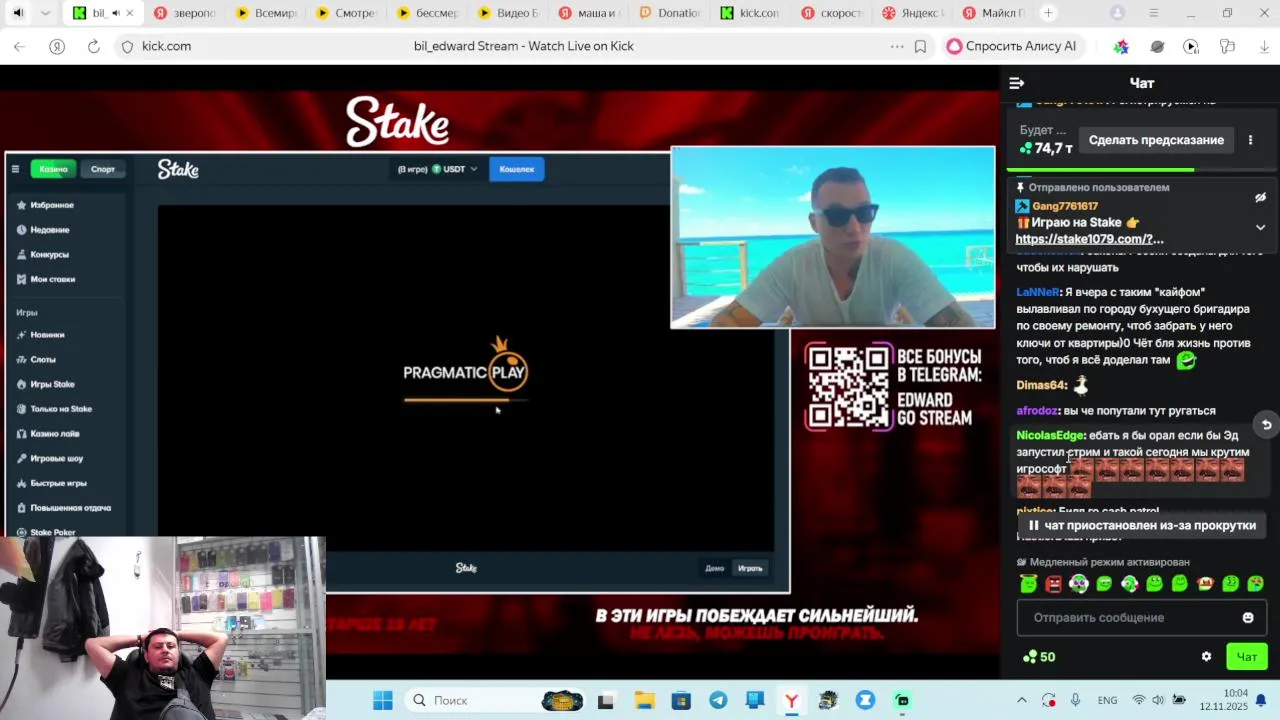Image resolution: width=1280 pixels, height=720 pixels.
Task: Open browser downloads arrow icon
Action: coord(1265,46)
